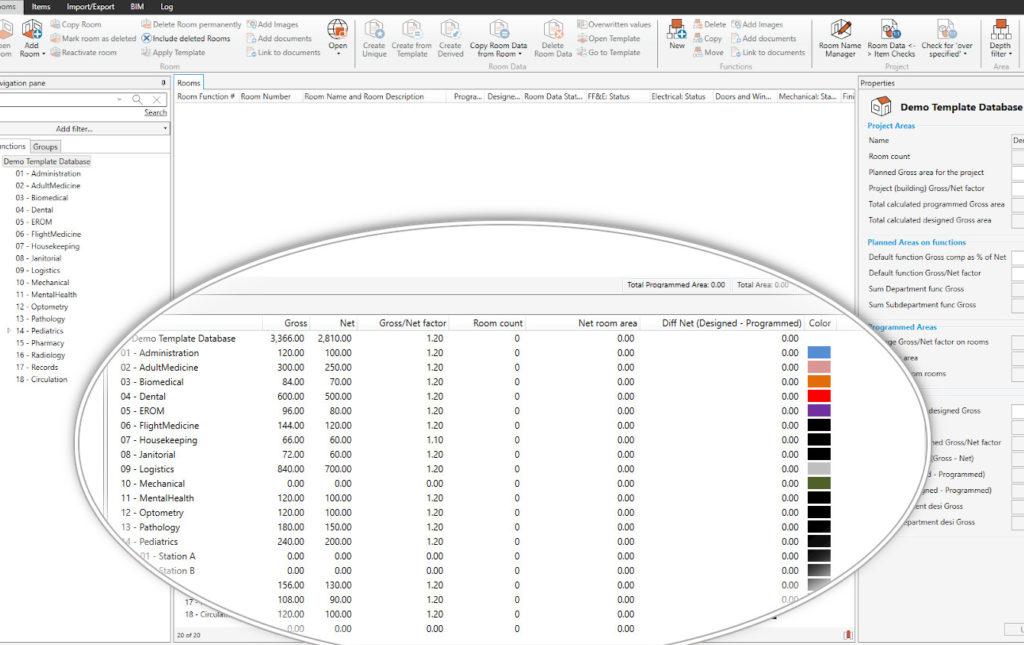
Task: Click the orange globe Open icon
Action: coord(337,30)
